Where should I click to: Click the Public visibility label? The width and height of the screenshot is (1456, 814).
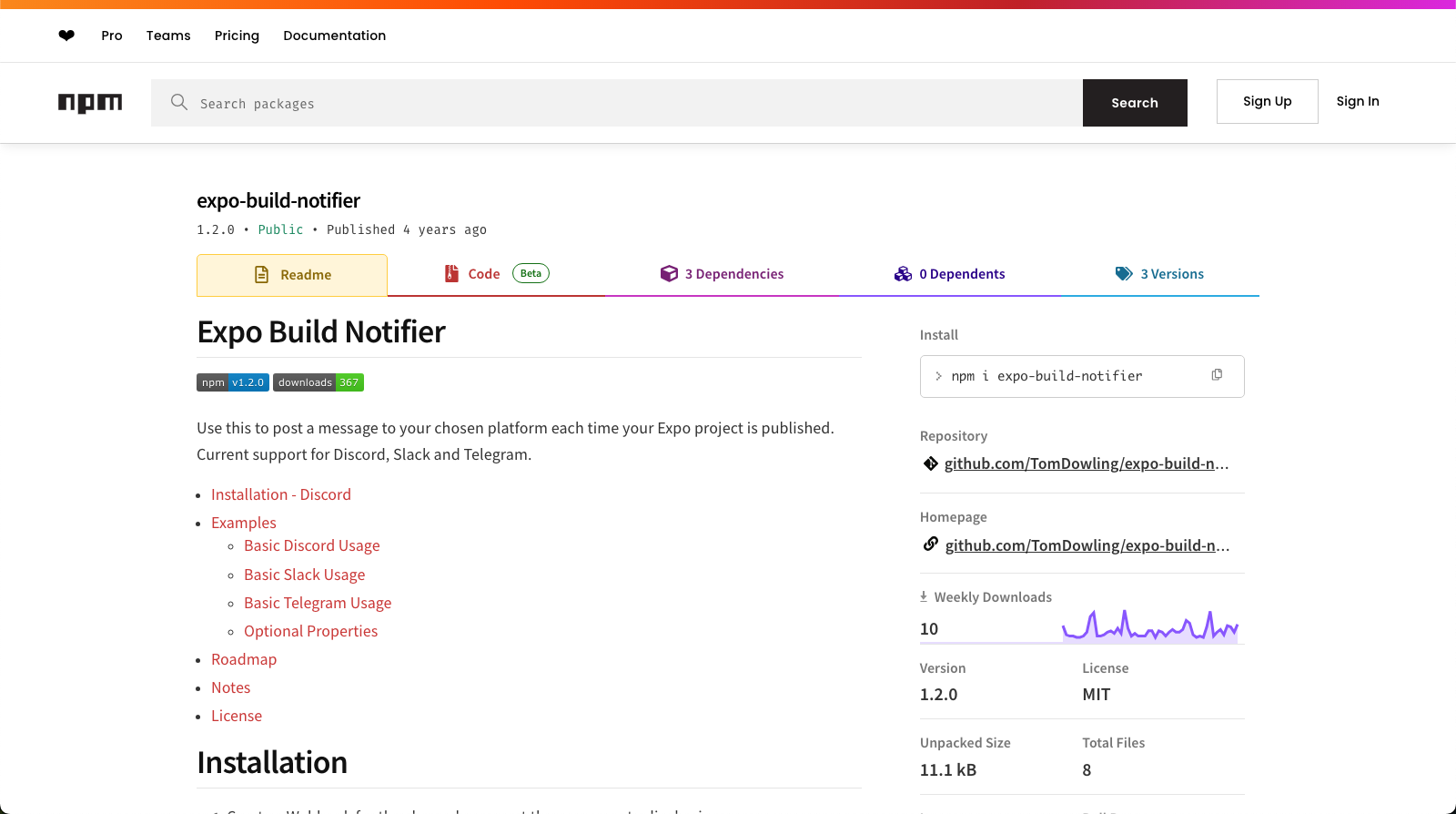280,229
